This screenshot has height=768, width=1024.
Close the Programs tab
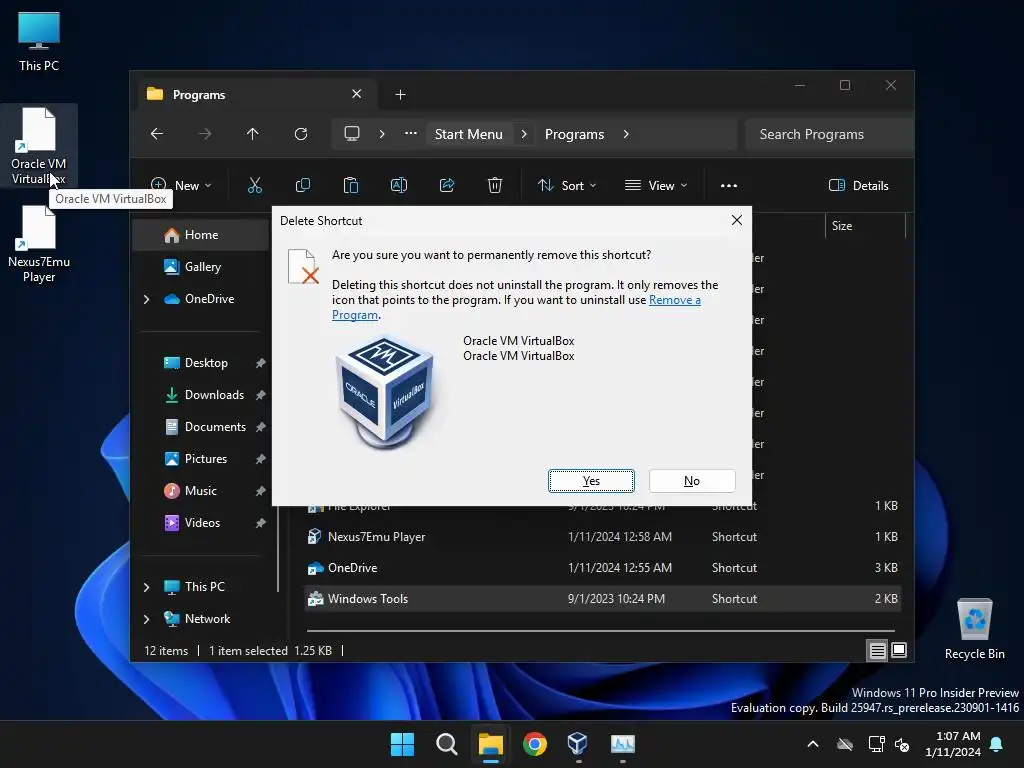(357, 94)
